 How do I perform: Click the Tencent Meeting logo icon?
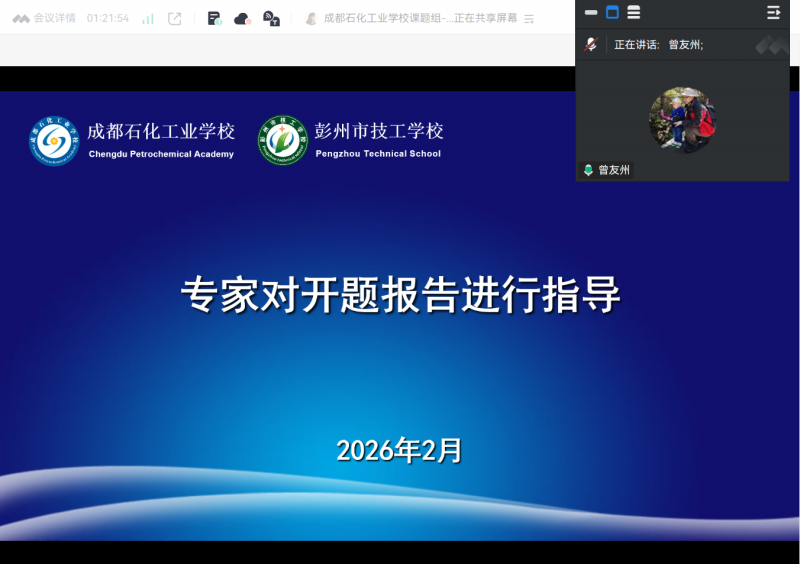20,18
